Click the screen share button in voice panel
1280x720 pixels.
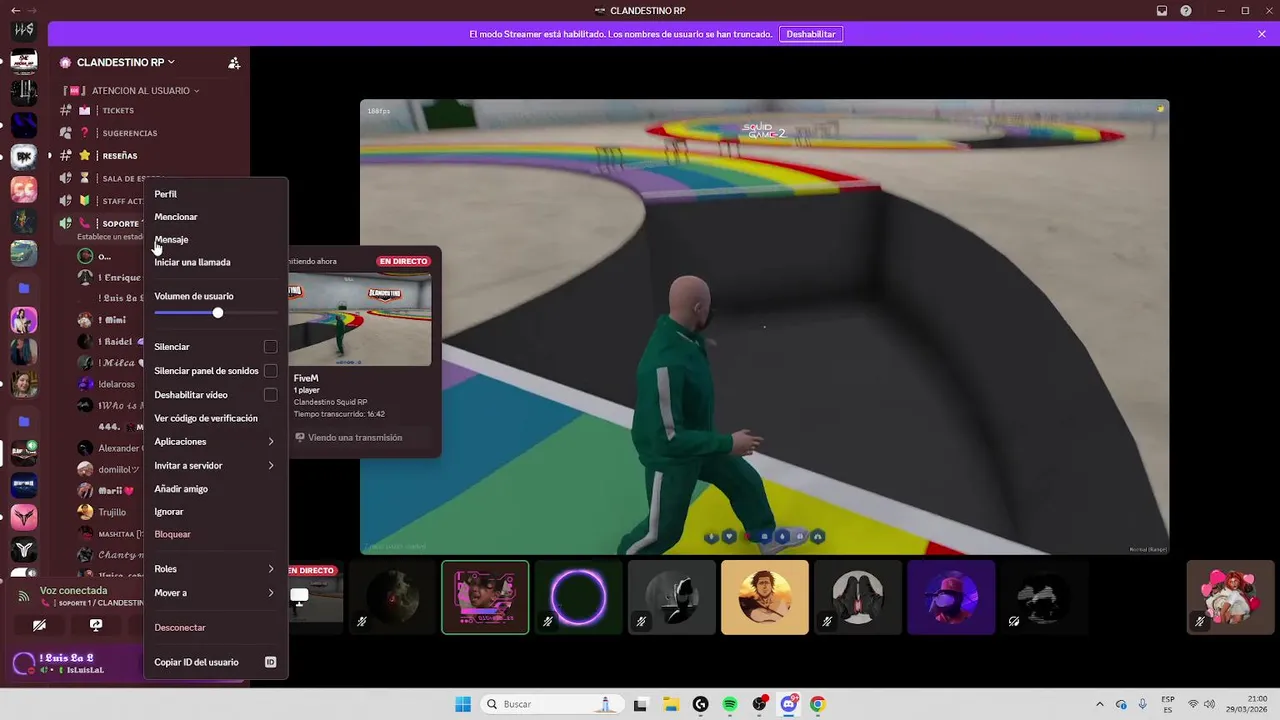pyautogui.click(x=96, y=625)
